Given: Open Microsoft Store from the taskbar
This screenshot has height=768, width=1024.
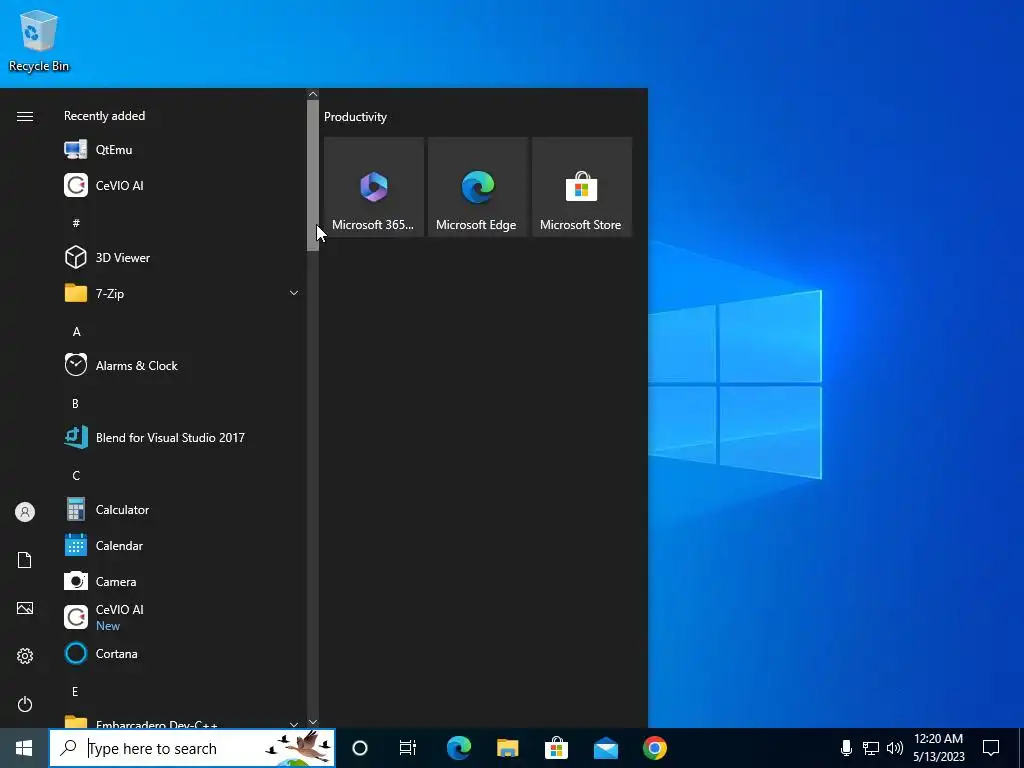Looking at the screenshot, I should (x=556, y=748).
